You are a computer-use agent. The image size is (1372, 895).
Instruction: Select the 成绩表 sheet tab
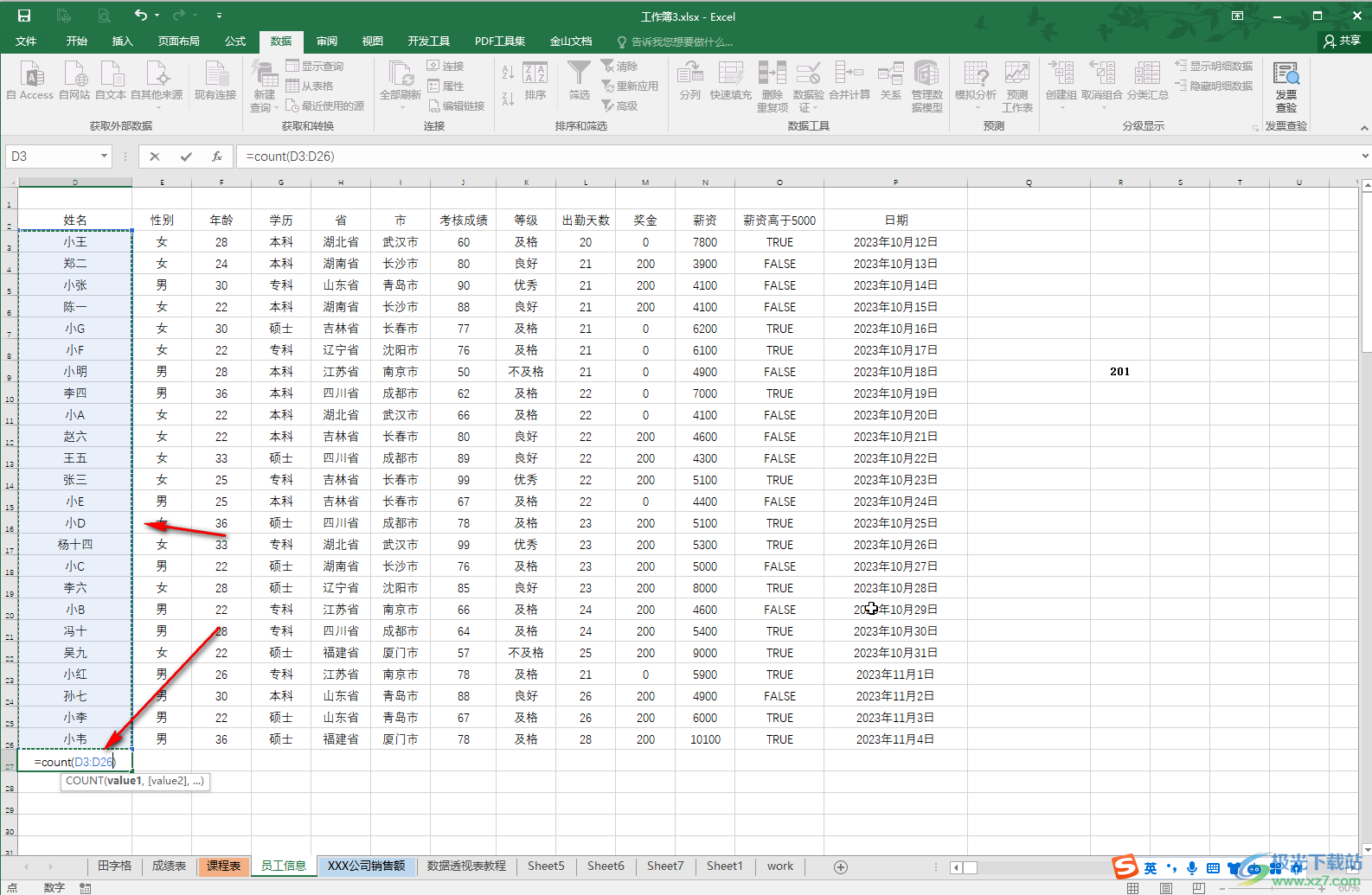(x=169, y=866)
